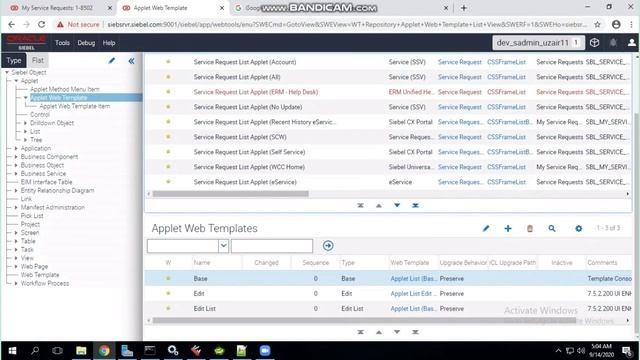Add new record with plus icon

coord(508,229)
